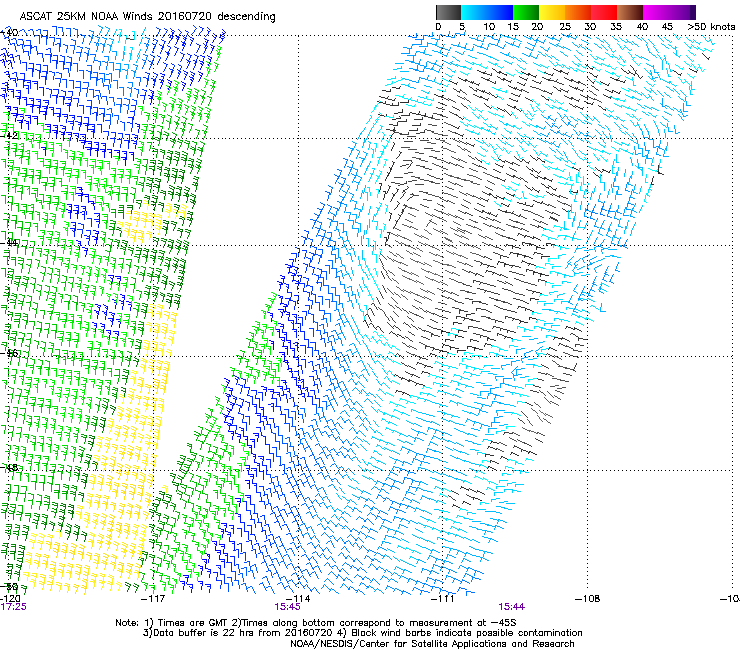
Task: Click the '>50 knots' legend label
Action: [x=711, y=27]
